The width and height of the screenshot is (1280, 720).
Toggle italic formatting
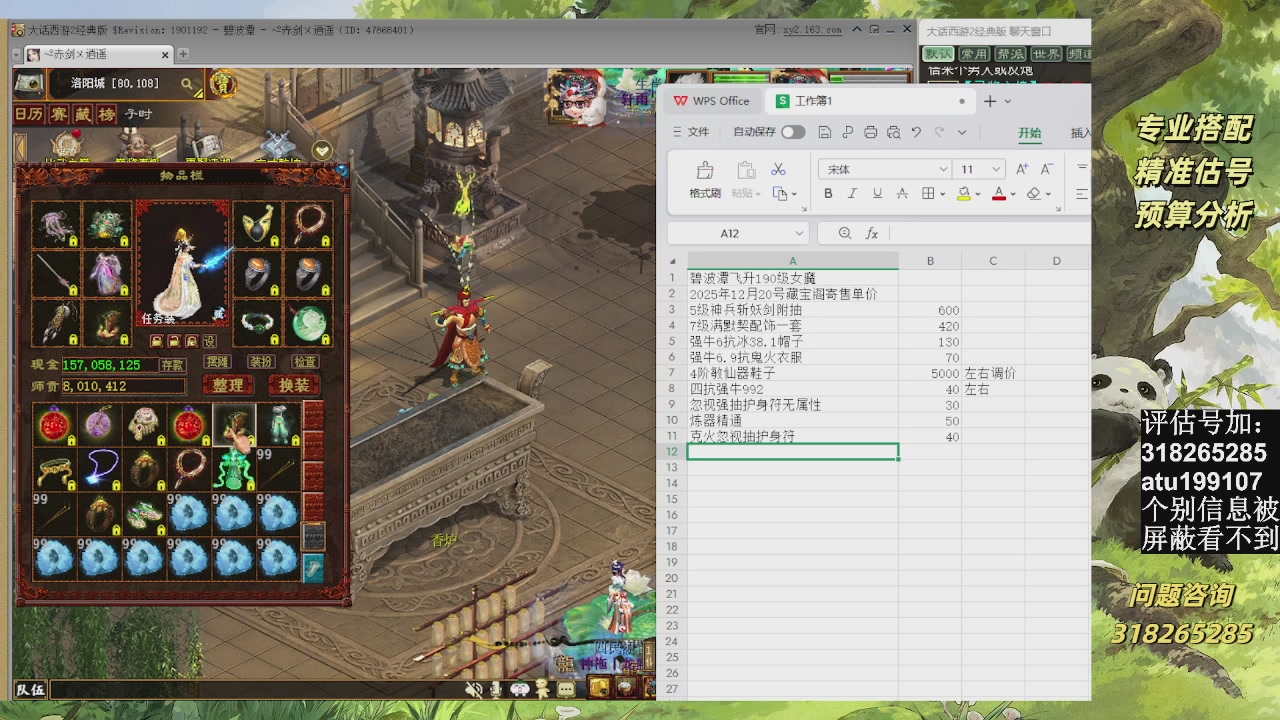tap(852, 194)
